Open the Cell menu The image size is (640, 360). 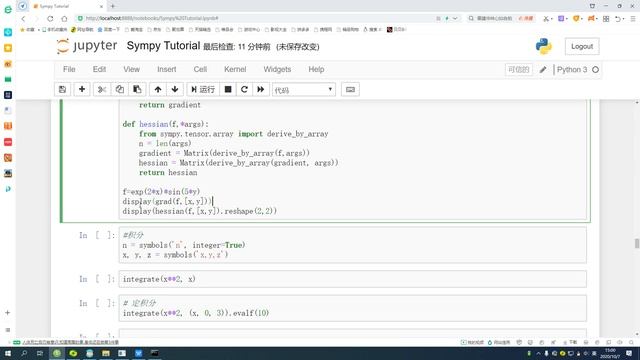pos(200,69)
